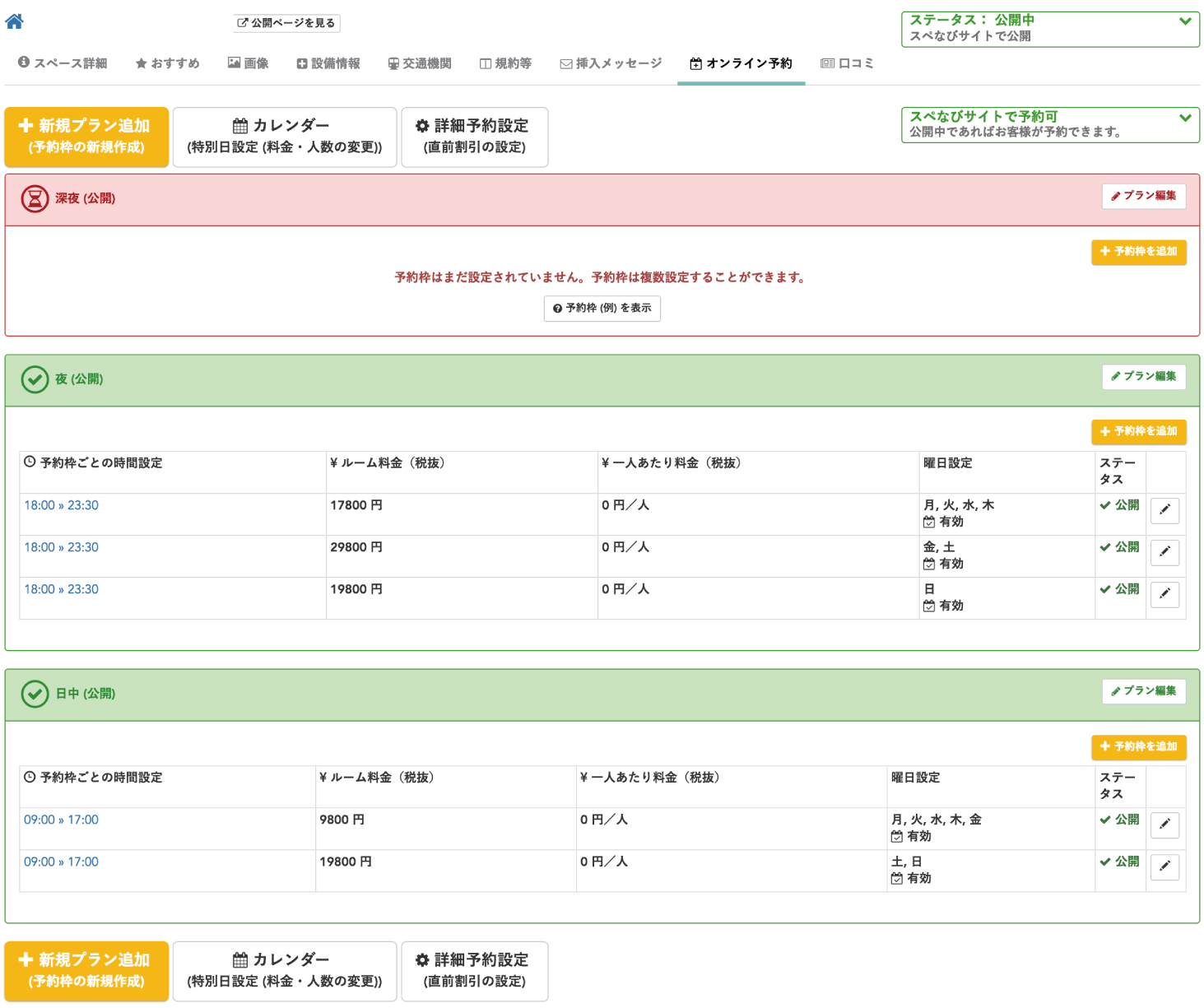Click the 公開 status on the 土, 日 daytime row
This screenshot has height=1008, width=1204.
pyautogui.click(x=1120, y=862)
